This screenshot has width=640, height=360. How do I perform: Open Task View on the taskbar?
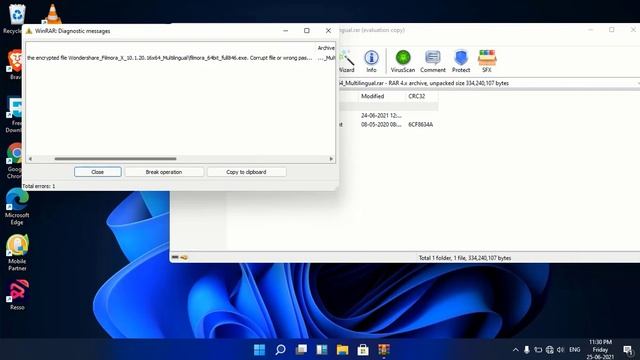(301, 350)
